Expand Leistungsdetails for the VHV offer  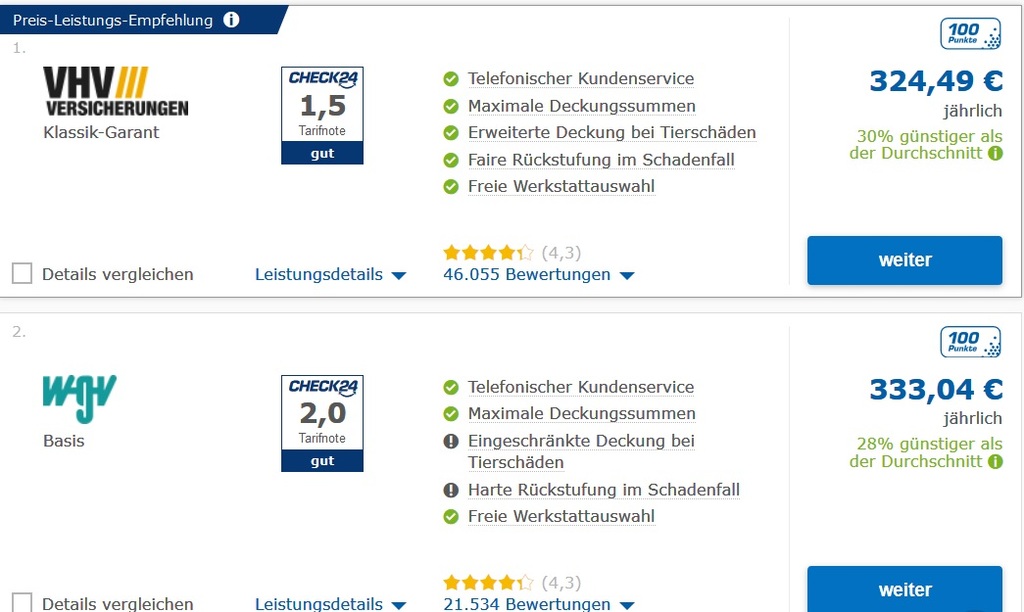(x=330, y=274)
